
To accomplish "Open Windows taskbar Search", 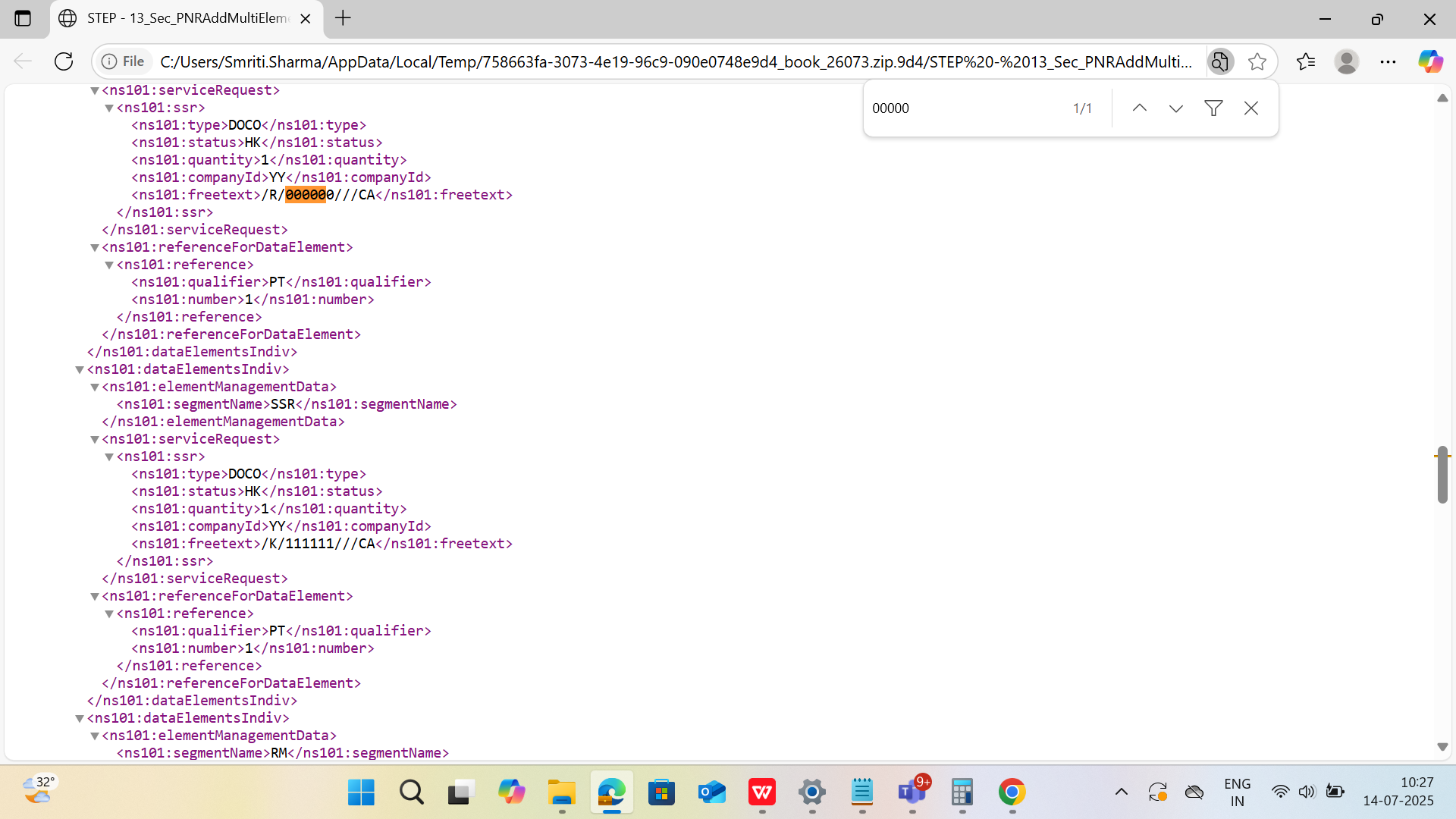I will (411, 792).
